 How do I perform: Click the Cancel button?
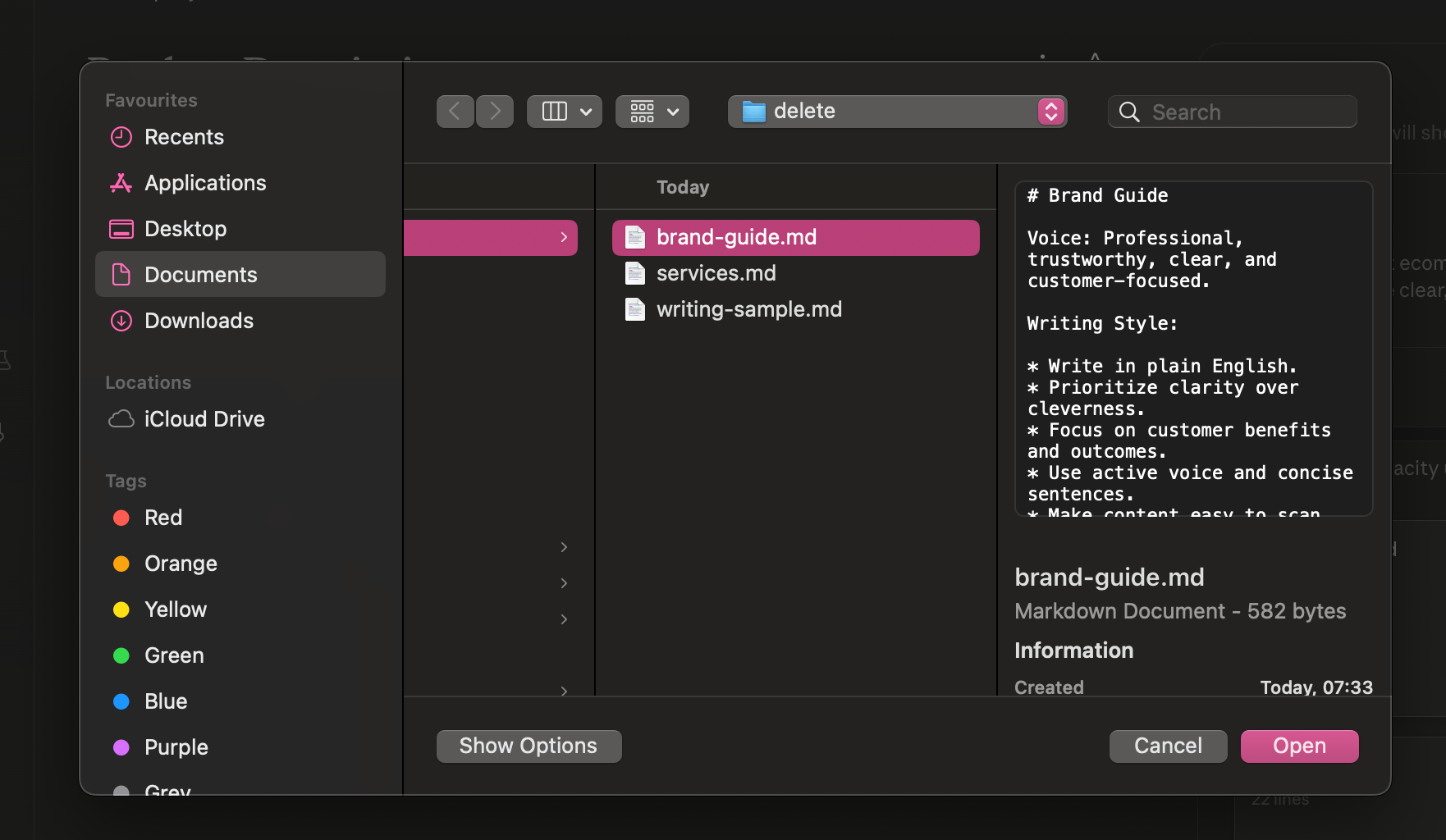[x=1168, y=746]
